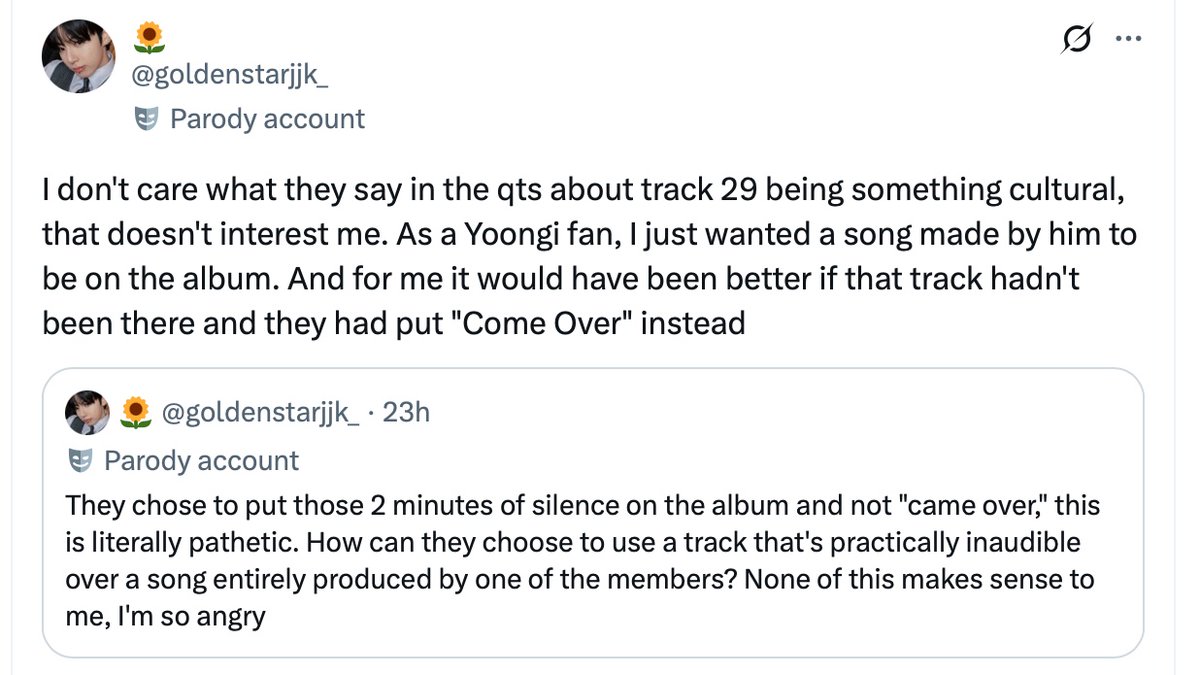
Task: Click the main post text about track 29
Action: click(x=592, y=257)
